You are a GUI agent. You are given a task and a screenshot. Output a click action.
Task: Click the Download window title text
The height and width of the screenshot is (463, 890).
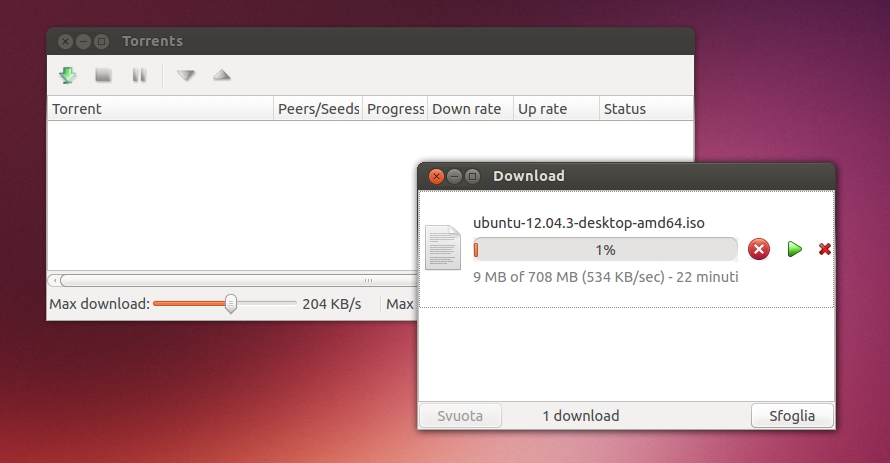tap(528, 176)
